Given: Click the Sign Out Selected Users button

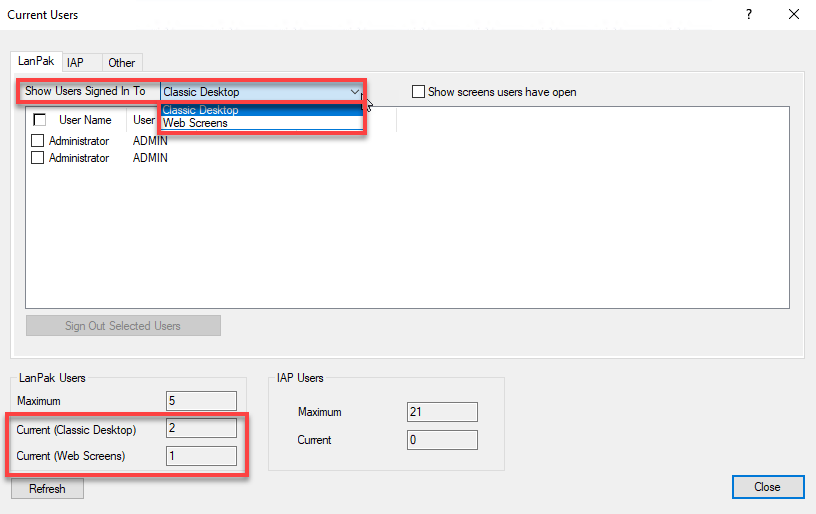Looking at the screenshot, I should (x=123, y=326).
